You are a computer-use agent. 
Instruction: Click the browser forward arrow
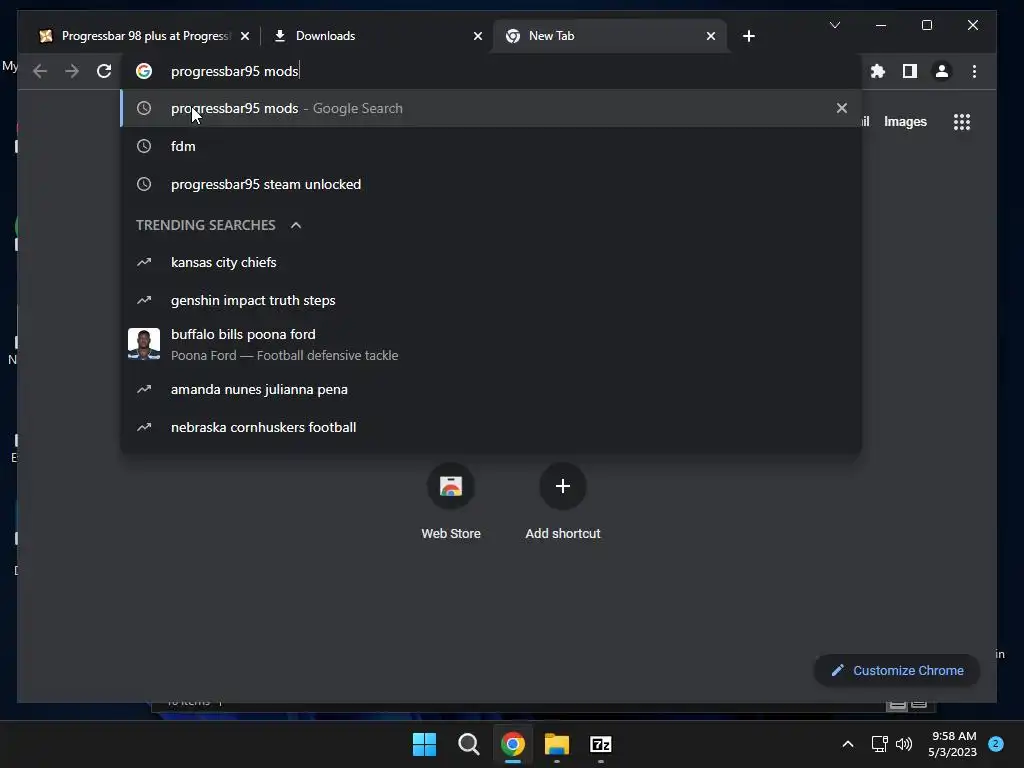(x=72, y=71)
